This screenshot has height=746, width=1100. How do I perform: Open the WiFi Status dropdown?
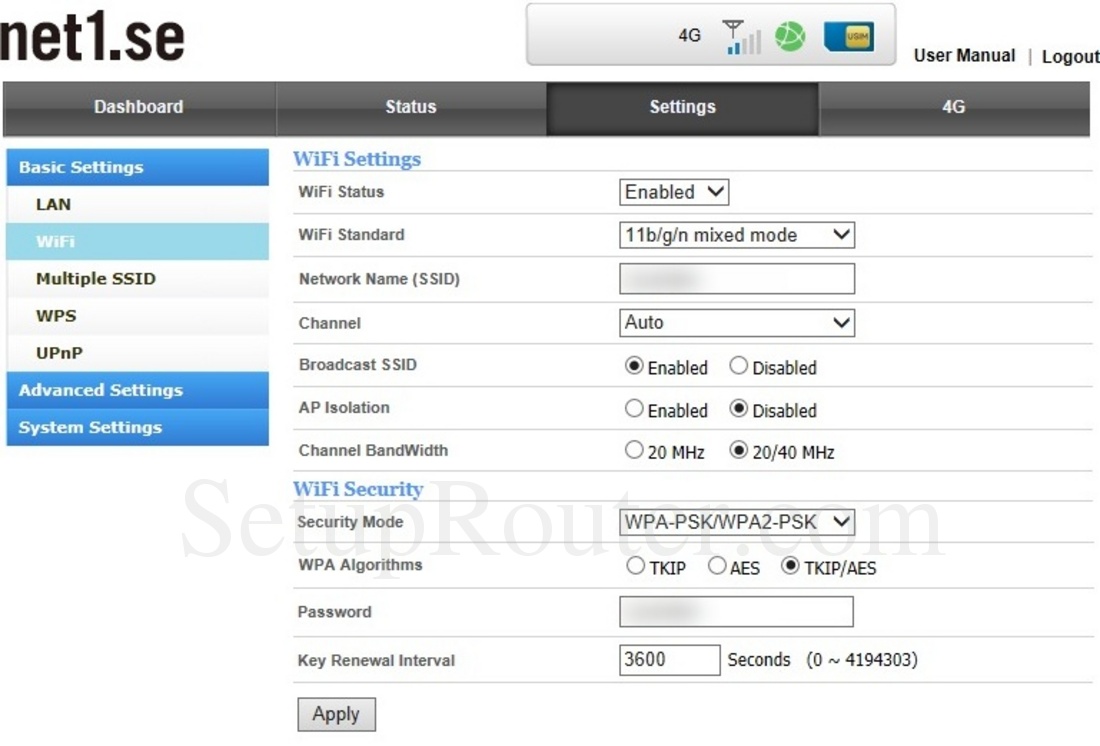672,192
